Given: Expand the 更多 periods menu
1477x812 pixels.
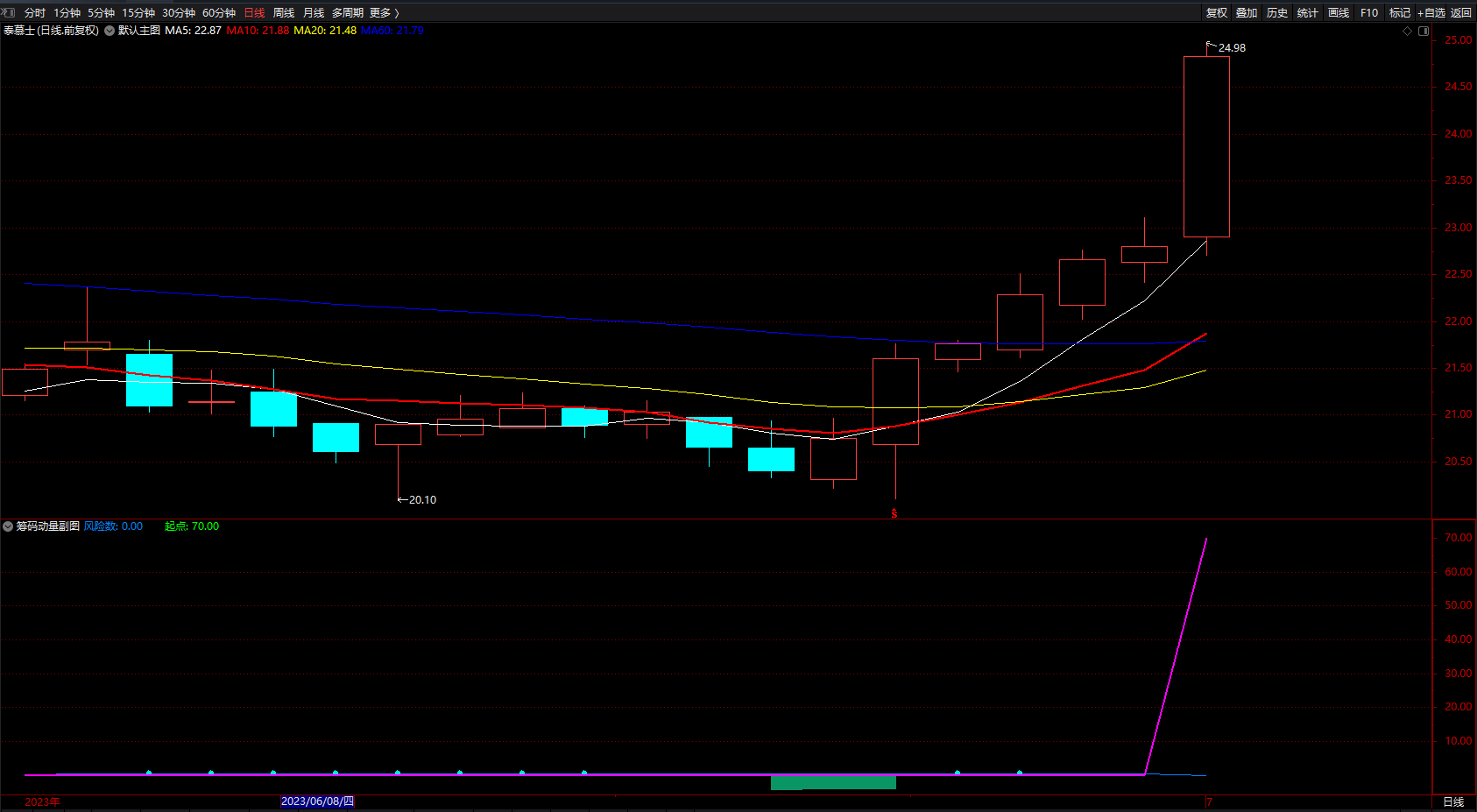Looking at the screenshot, I should click(385, 13).
